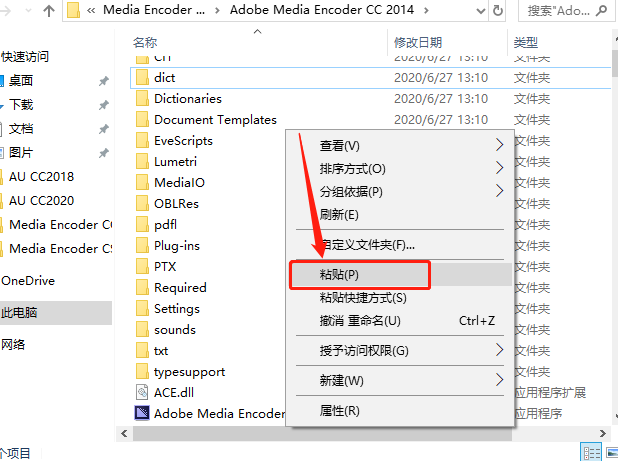This screenshot has width=618, height=461.
Task: Open AU CC2020 in navigation pane
Action: 41,201
